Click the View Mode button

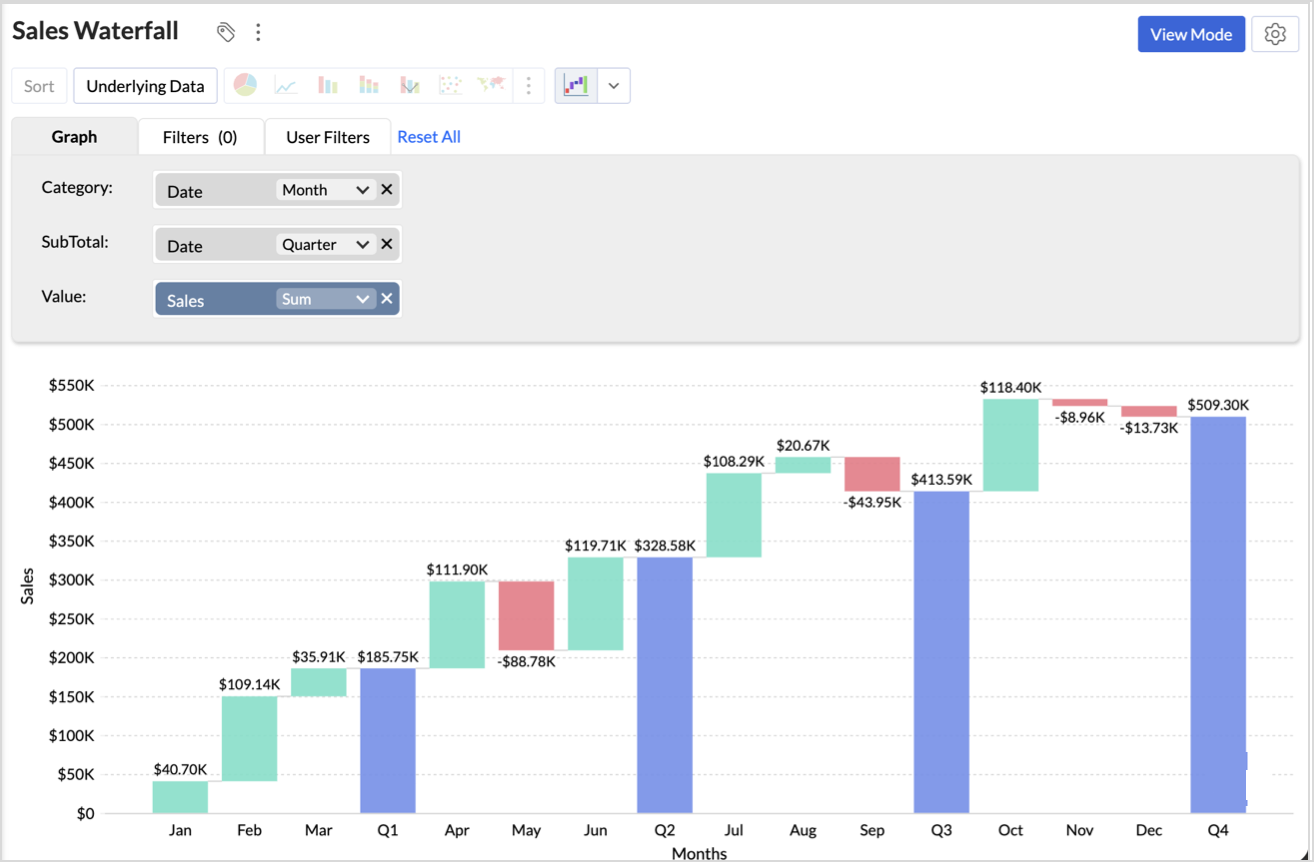click(1190, 34)
